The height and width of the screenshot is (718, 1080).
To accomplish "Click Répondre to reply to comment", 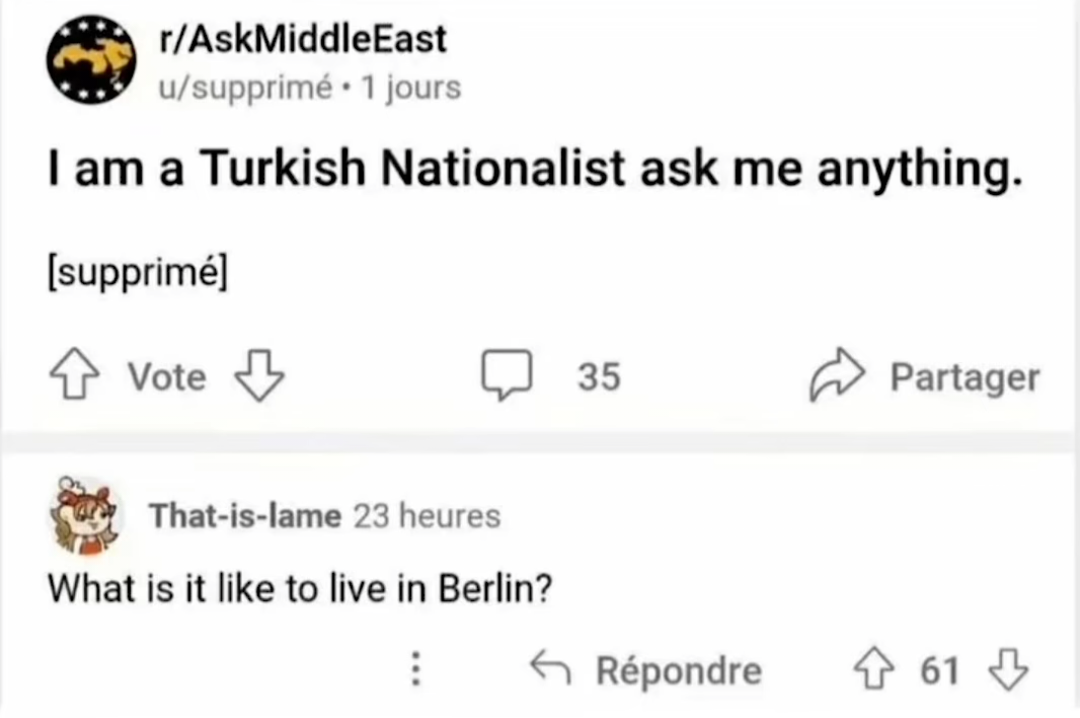I will (678, 670).
